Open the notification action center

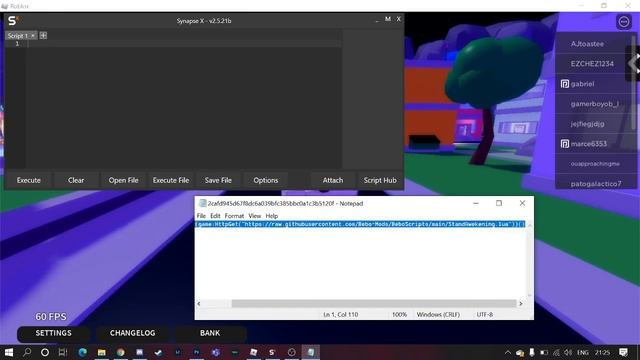(x=623, y=352)
